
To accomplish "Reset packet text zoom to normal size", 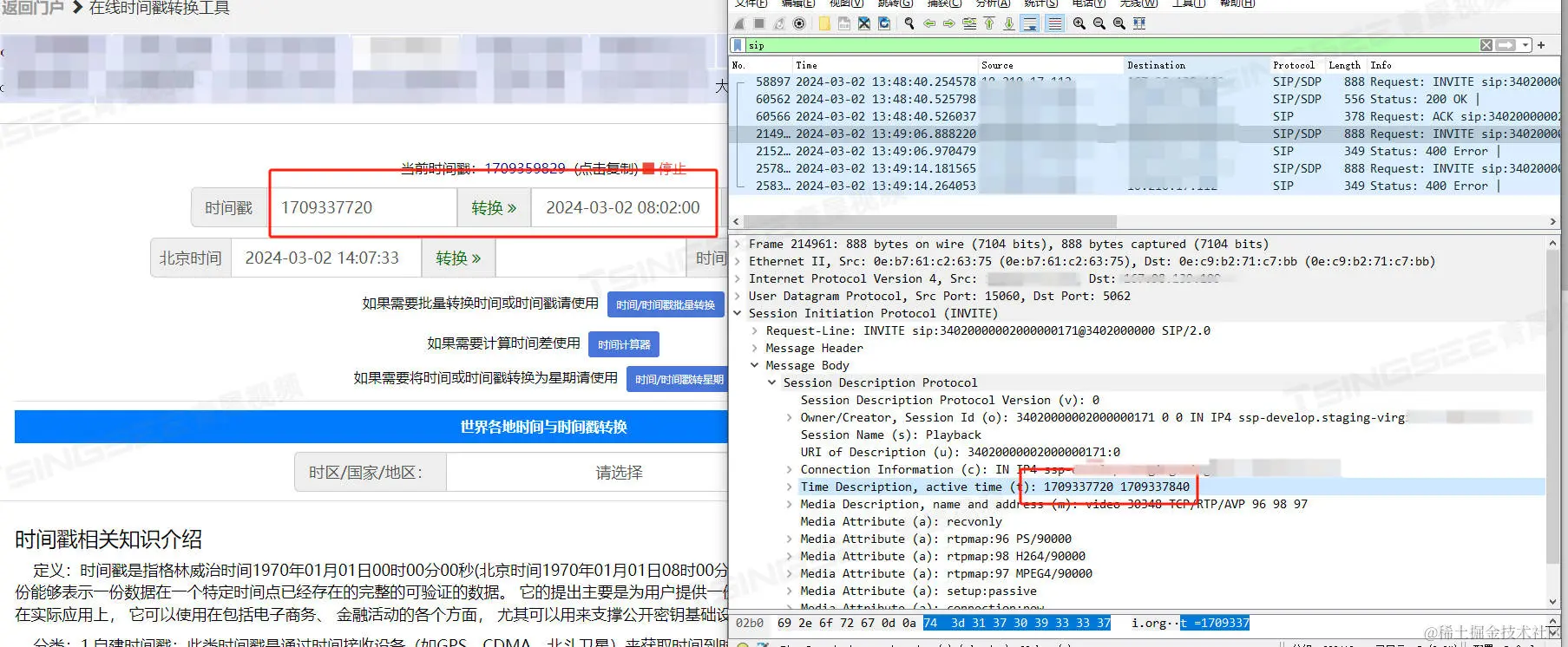I will click(1119, 23).
